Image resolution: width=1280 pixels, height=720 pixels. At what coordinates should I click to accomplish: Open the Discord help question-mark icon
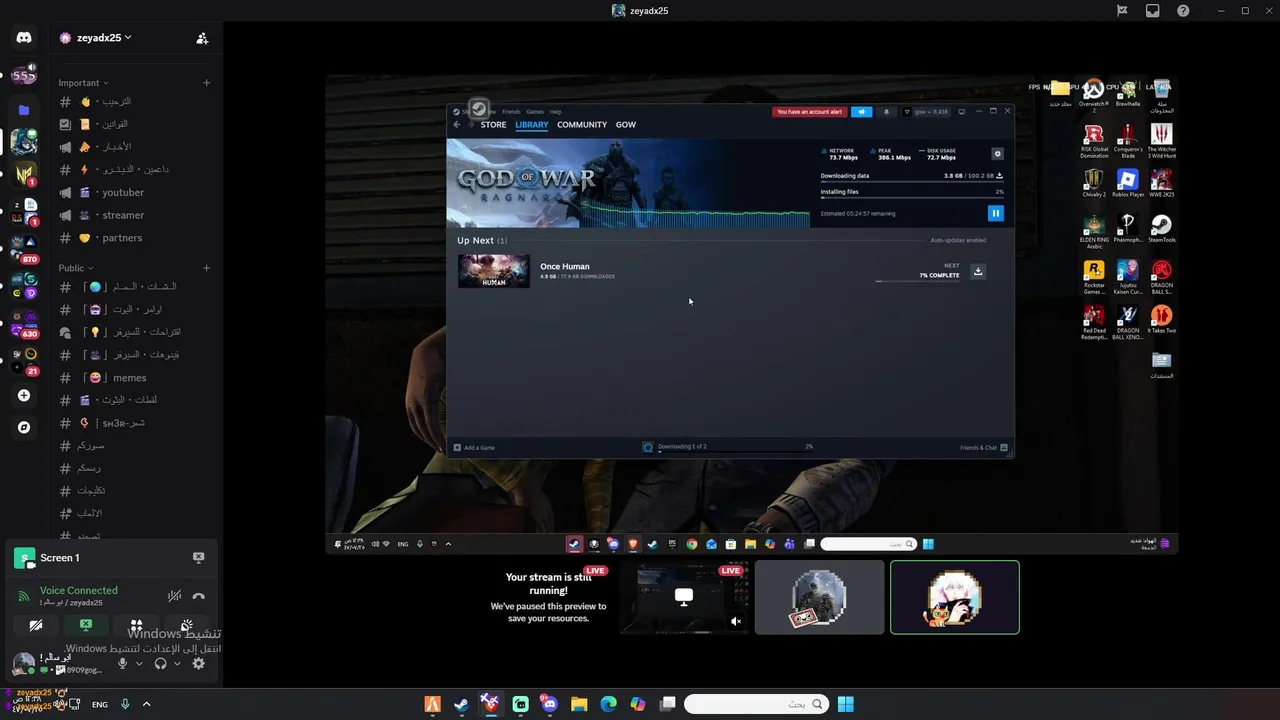pos(1183,11)
